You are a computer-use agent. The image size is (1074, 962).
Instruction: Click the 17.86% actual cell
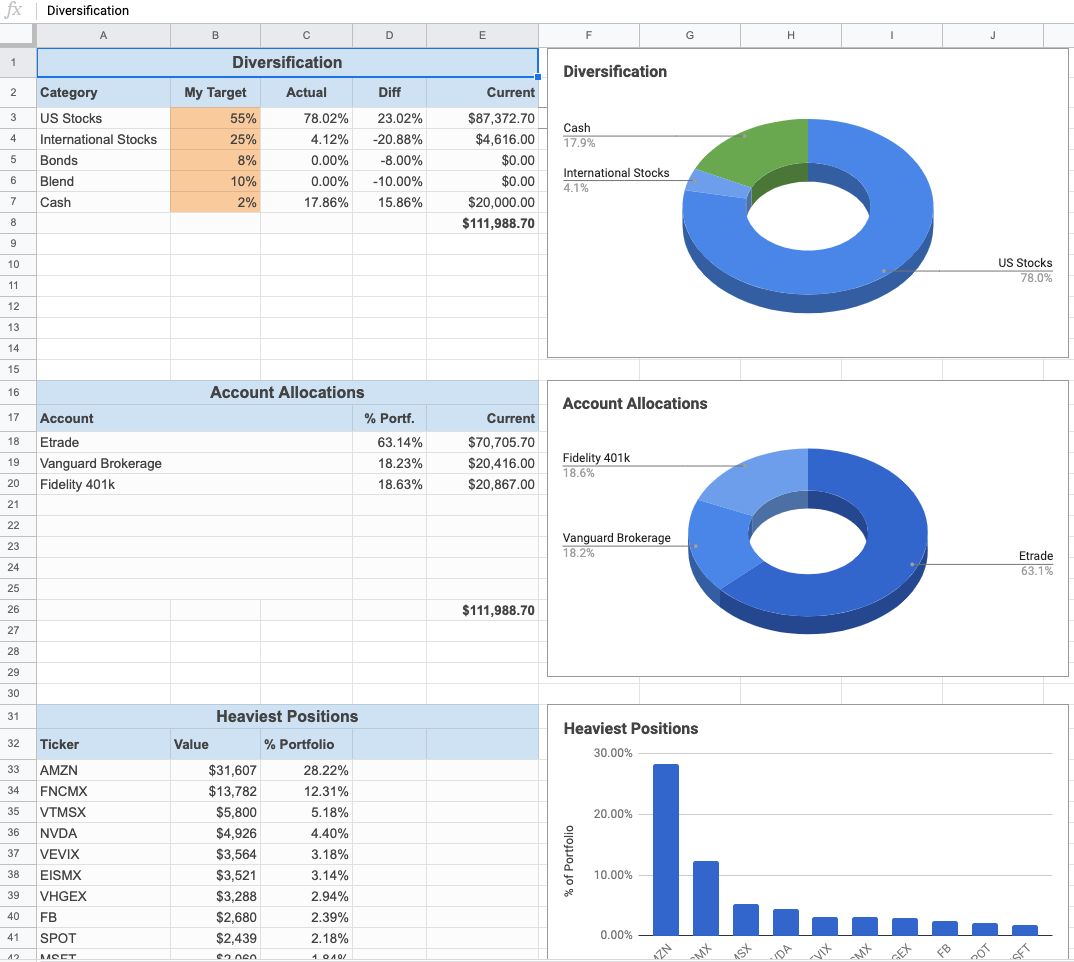(306, 202)
